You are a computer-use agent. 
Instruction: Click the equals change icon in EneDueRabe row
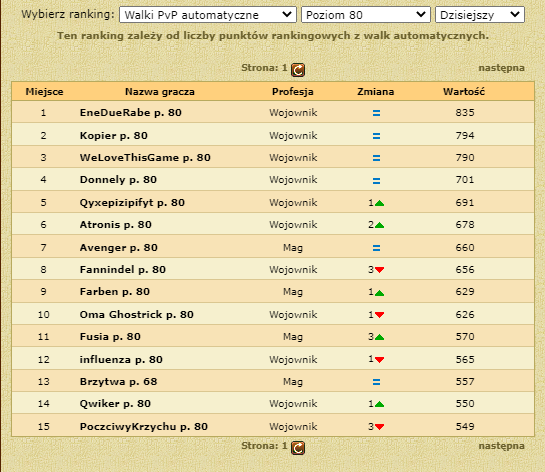pyautogui.click(x=376, y=113)
